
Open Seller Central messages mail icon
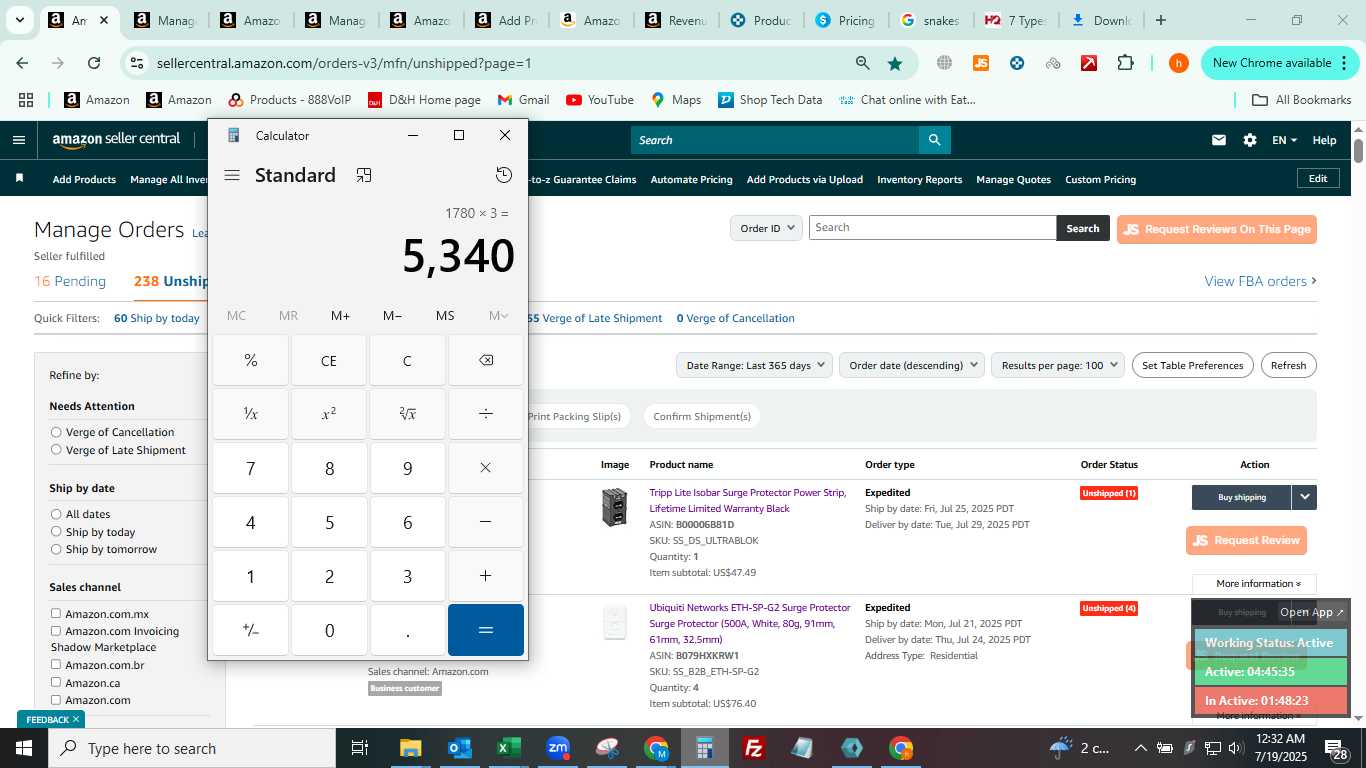click(x=1219, y=140)
